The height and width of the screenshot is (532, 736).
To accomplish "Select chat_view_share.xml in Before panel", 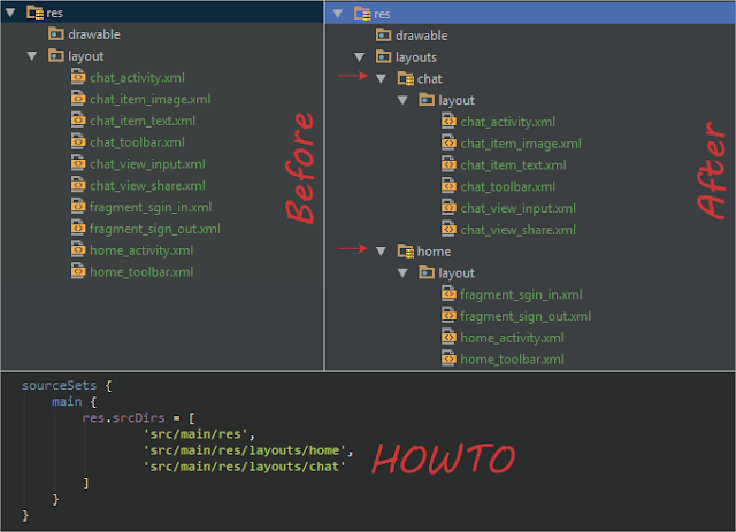I will (148, 186).
